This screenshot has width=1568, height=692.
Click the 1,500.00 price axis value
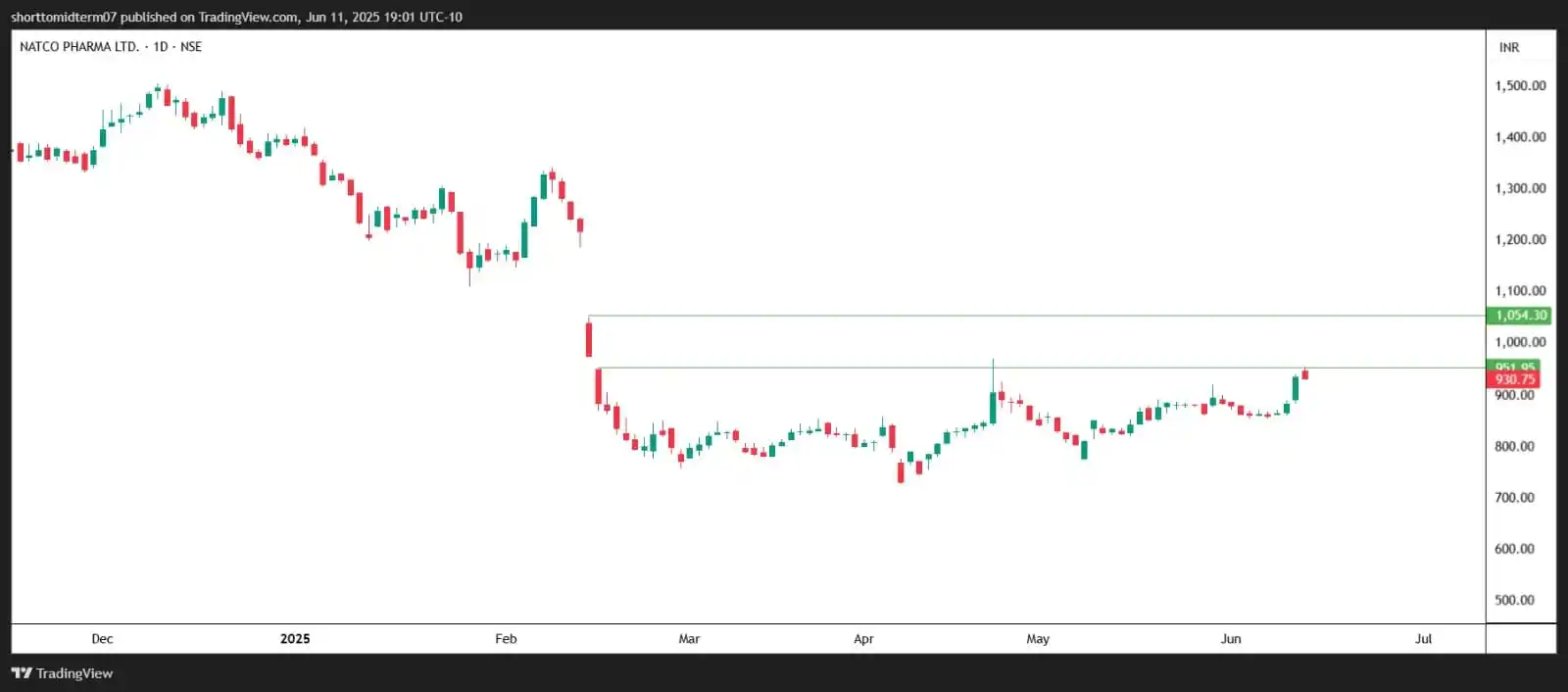[1520, 85]
